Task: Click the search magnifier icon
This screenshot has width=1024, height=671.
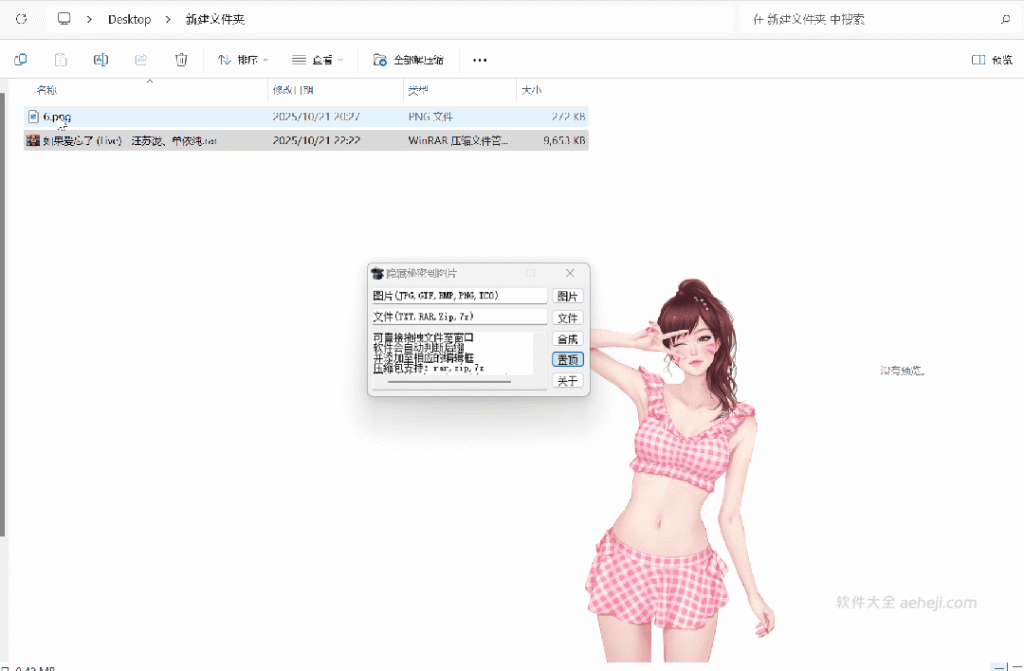Action: 1007,18
